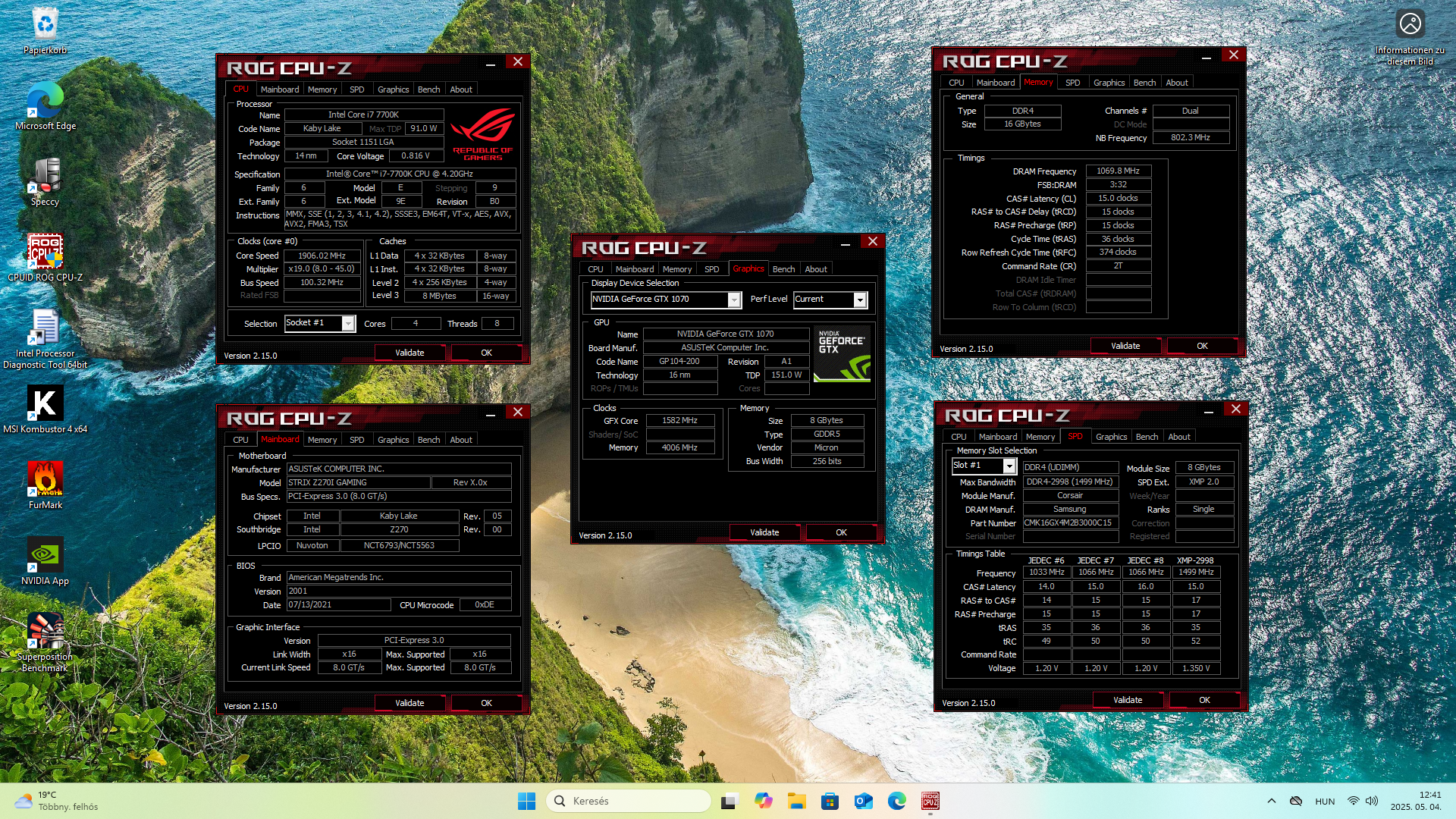Launch FurMark desktop icon

click(x=45, y=485)
